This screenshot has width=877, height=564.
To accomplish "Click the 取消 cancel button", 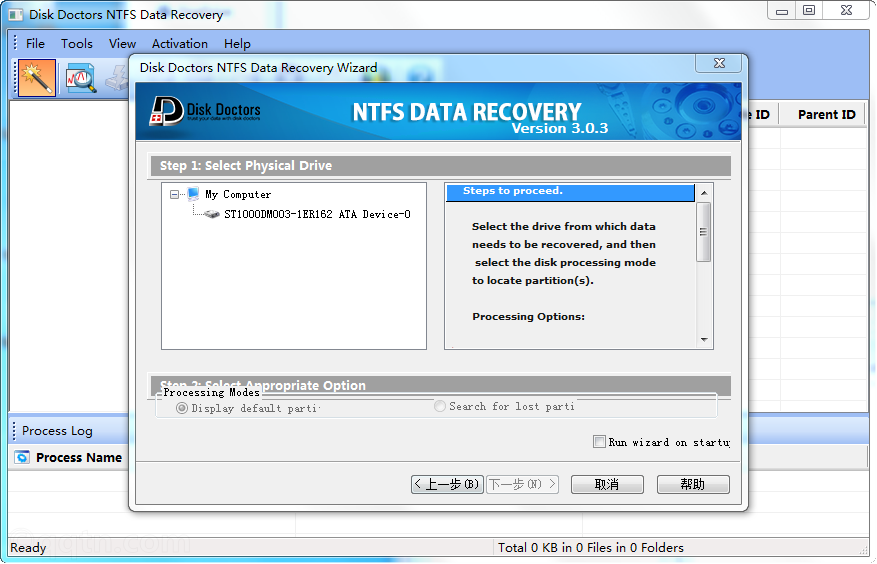I will [606, 484].
